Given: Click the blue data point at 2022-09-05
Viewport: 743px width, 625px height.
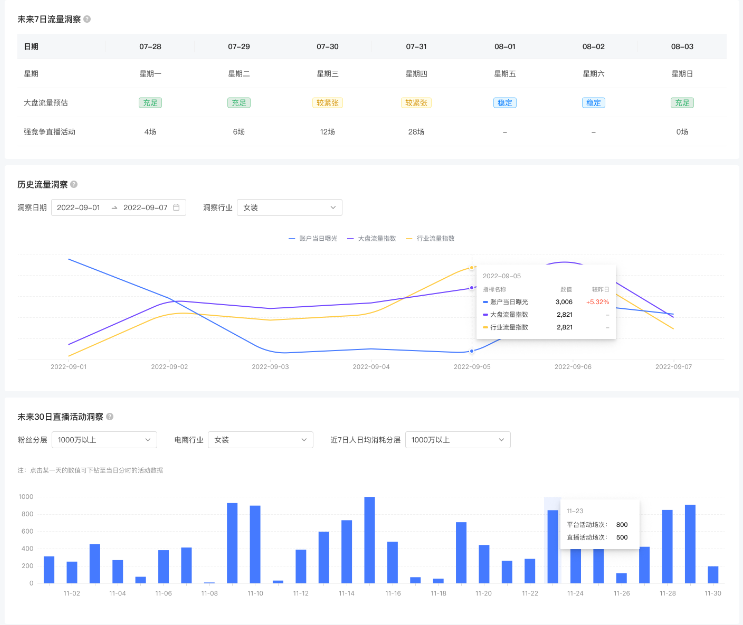Looking at the screenshot, I should click(x=472, y=352).
